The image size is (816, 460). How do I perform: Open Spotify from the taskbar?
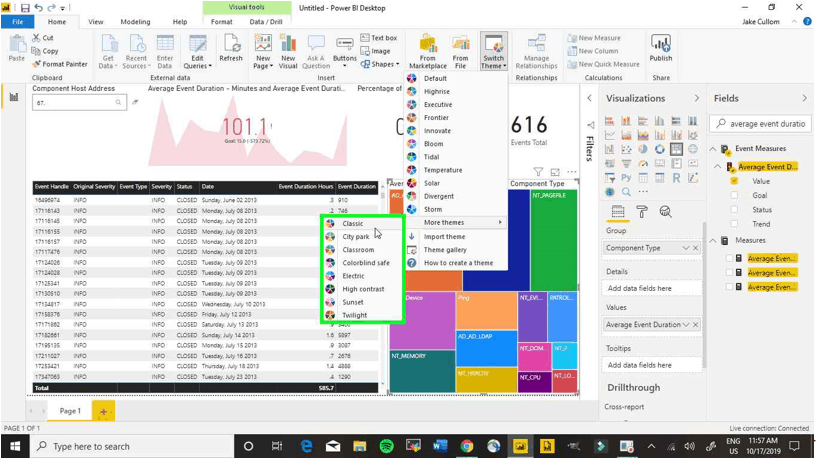(386, 446)
